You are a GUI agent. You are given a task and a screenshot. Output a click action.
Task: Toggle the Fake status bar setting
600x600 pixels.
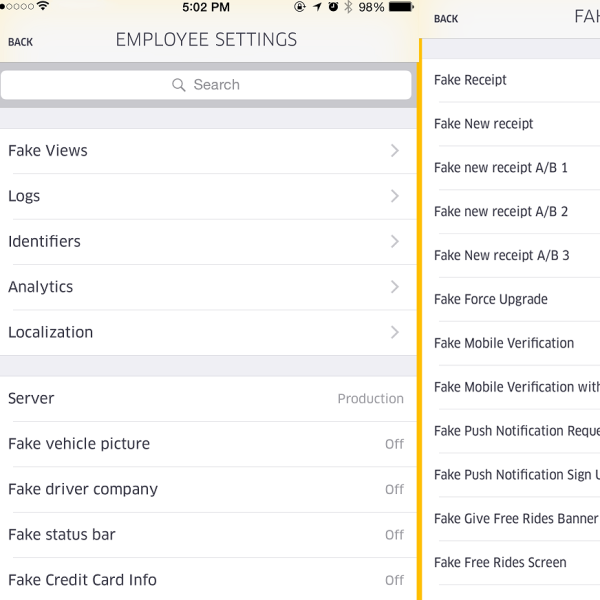394,535
